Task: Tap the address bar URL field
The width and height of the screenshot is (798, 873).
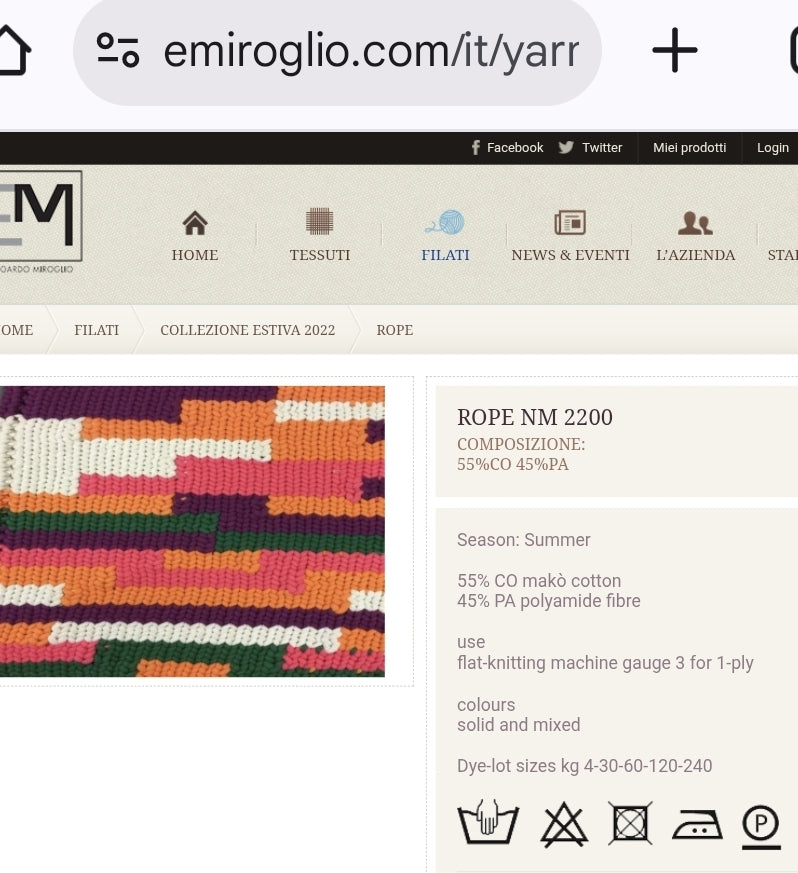Action: [x=370, y=50]
